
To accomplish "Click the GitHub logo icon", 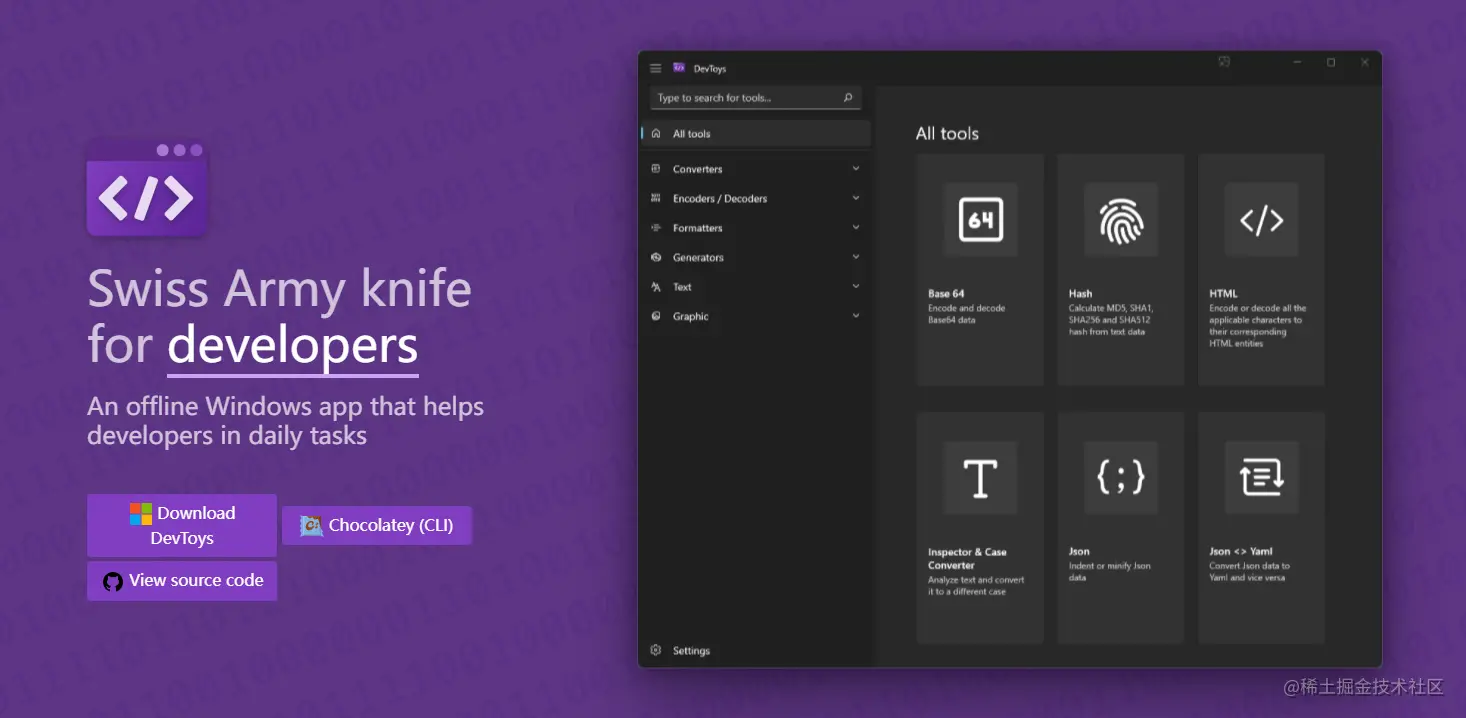I will tap(113, 581).
